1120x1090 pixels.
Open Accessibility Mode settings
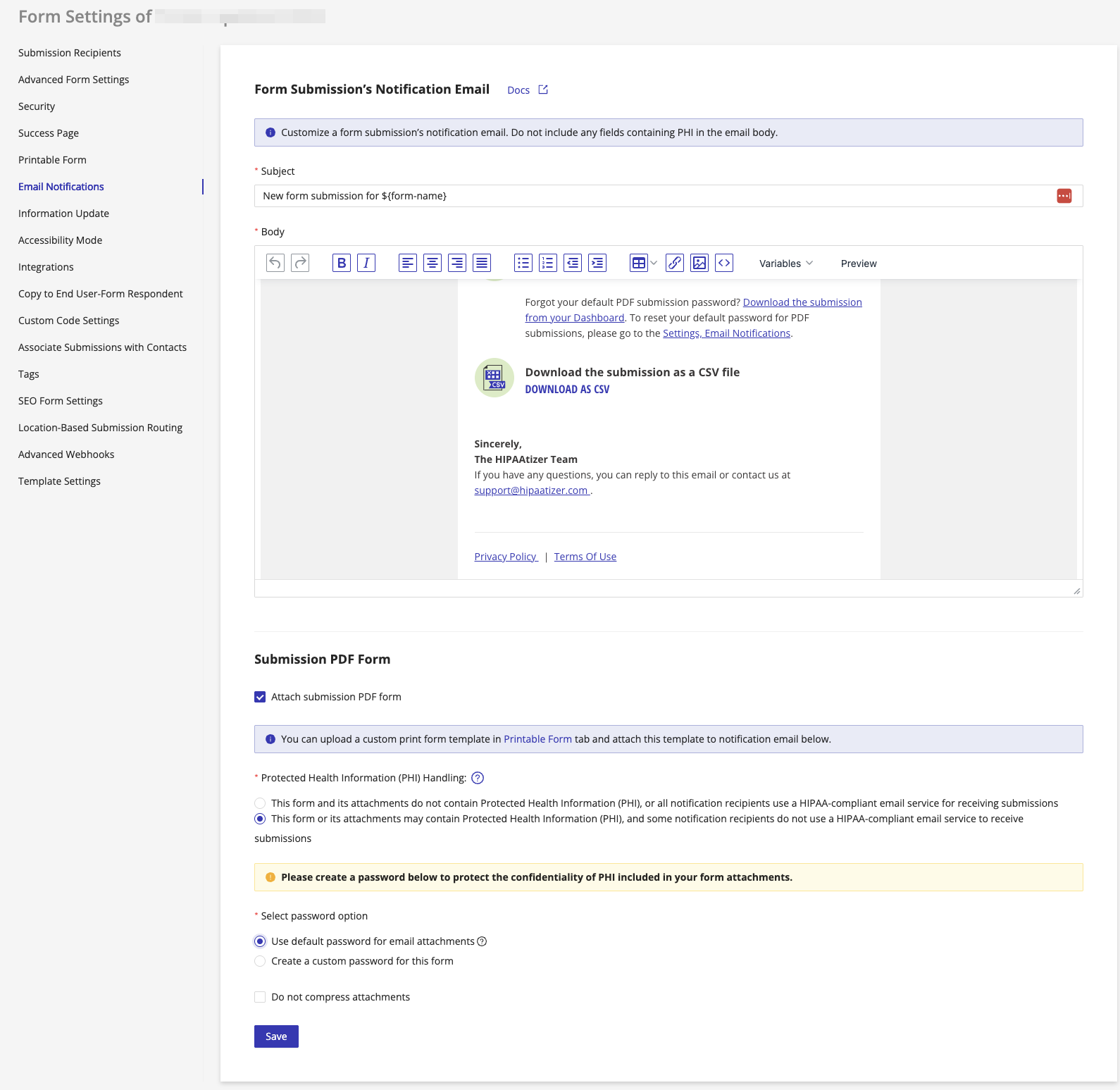point(60,240)
